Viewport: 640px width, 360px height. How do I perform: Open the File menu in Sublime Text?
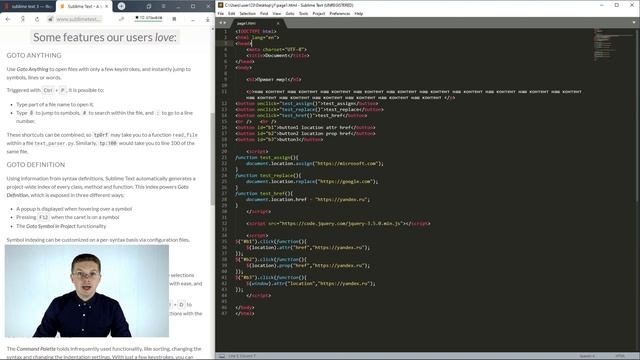click(x=221, y=13)
